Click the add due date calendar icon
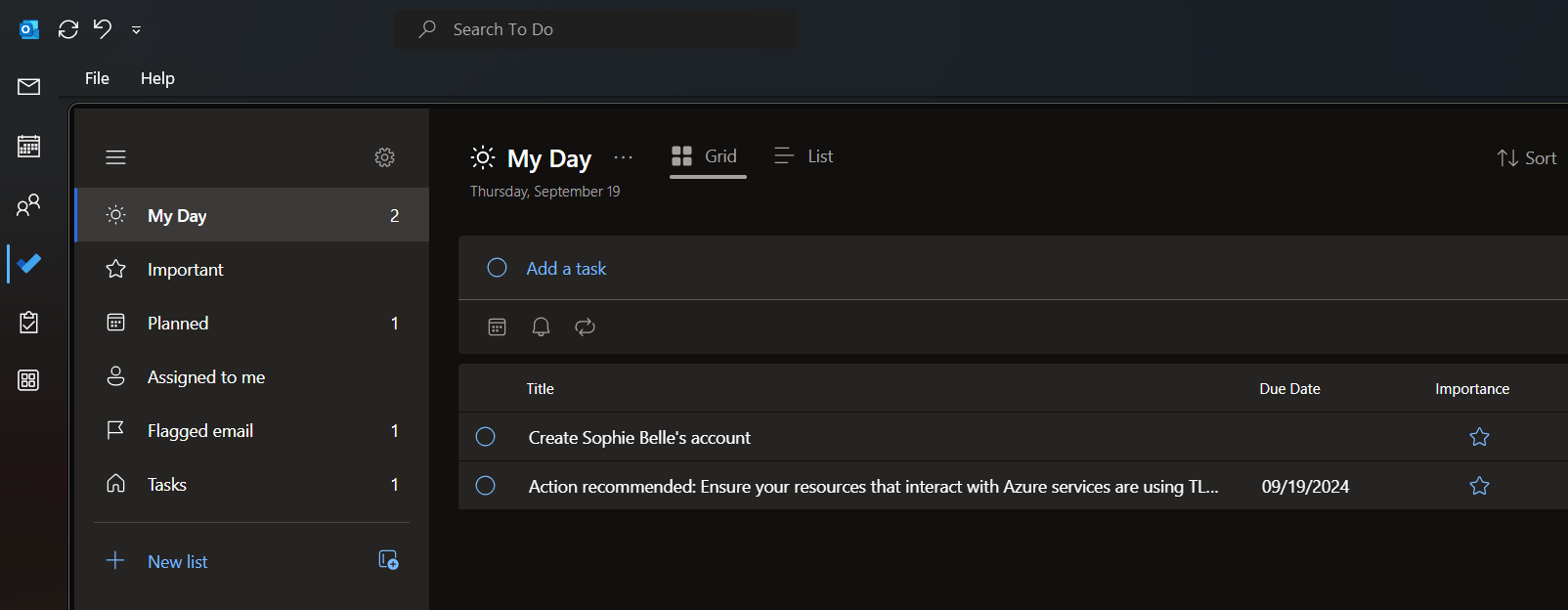This screenshot has height=610, width=1568. (x=497, y=327)
